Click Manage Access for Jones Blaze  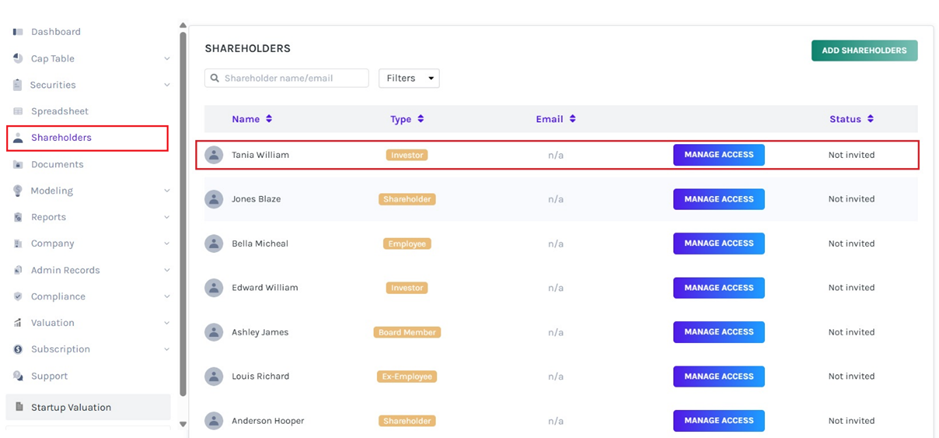(718, 199)
